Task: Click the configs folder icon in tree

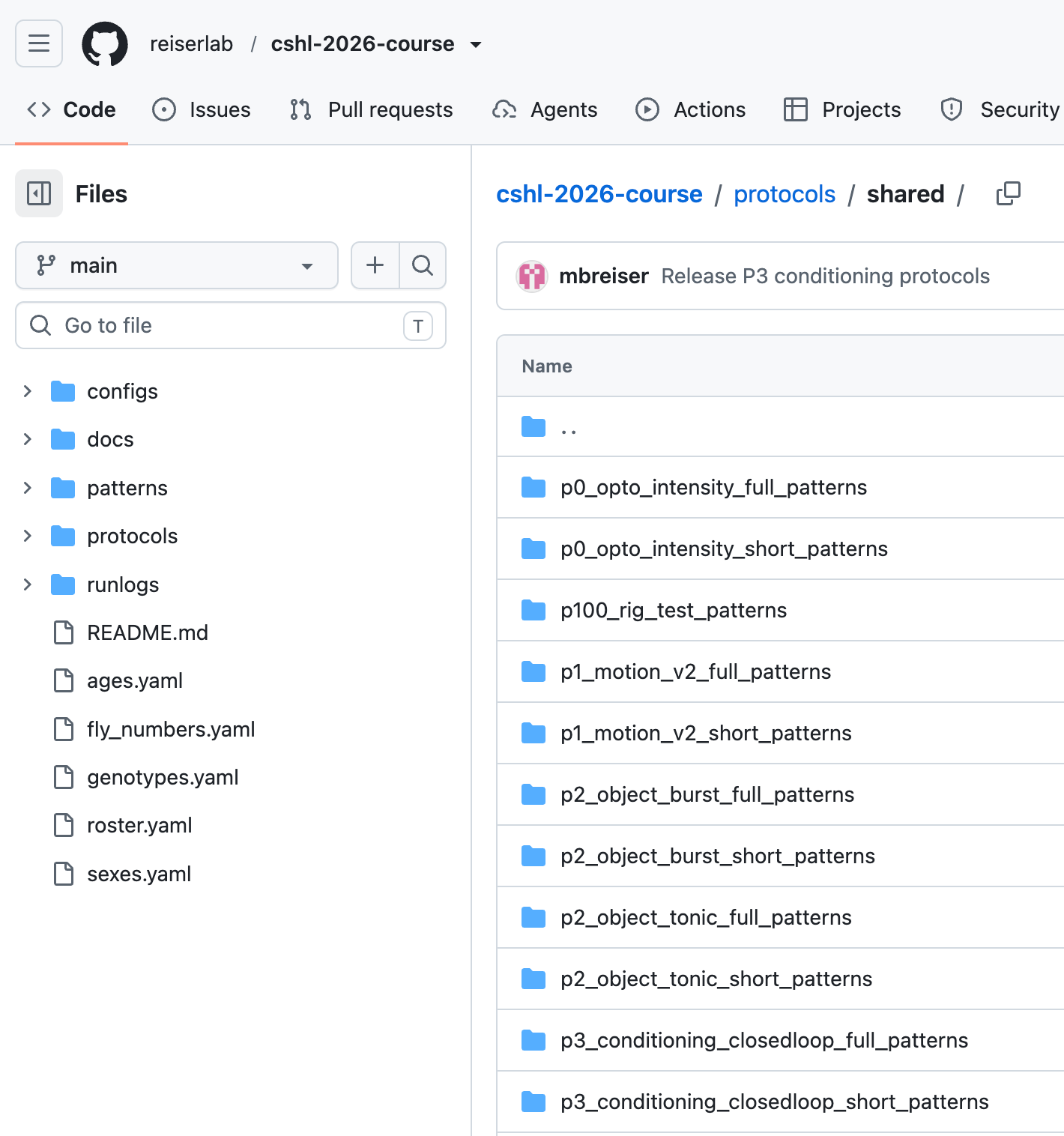Action: click(63, 391)
